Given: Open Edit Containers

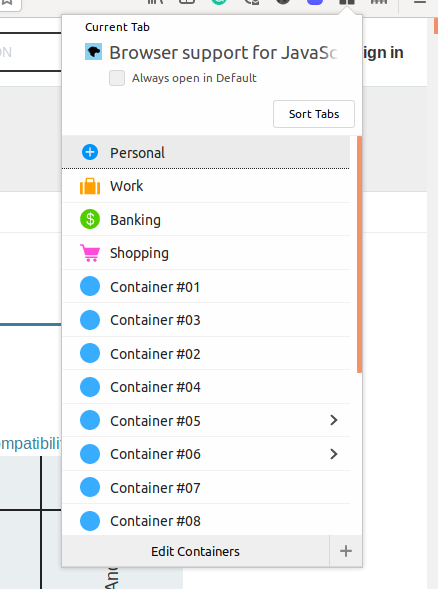Looking at the screenshot, I should click(x=195, y=551).
